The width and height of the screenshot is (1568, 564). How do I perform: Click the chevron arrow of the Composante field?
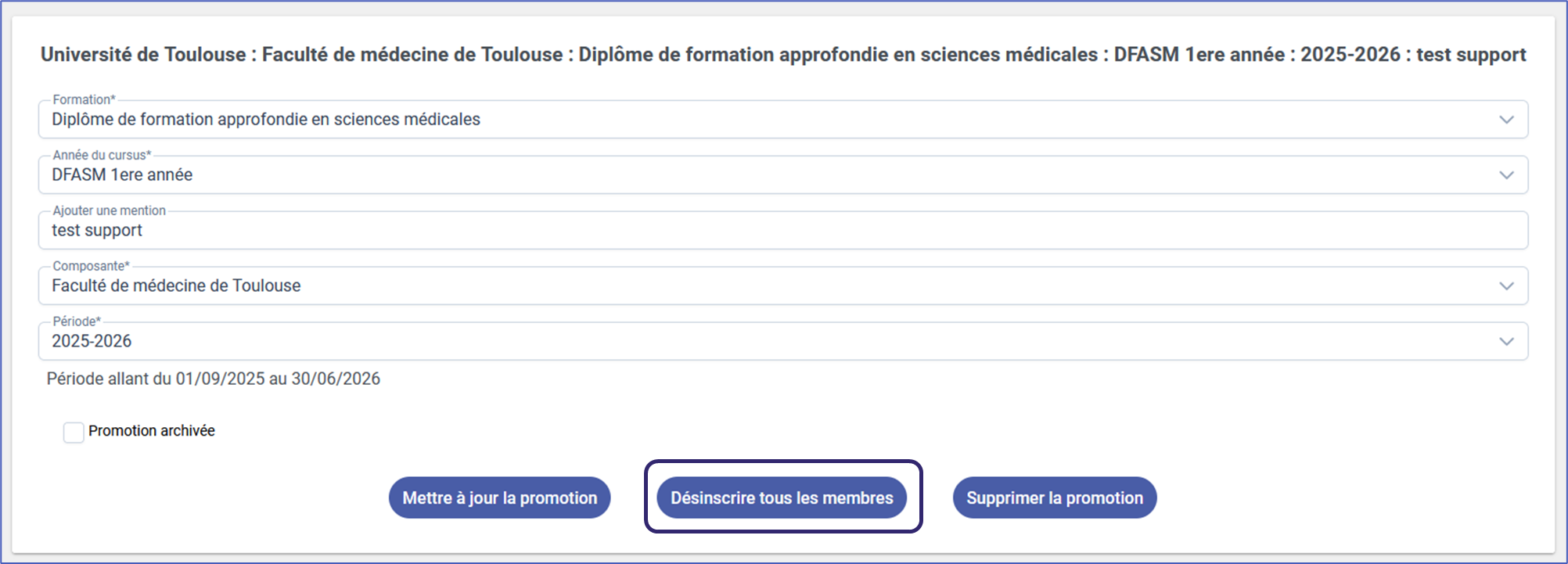[x=1506, y=286]
